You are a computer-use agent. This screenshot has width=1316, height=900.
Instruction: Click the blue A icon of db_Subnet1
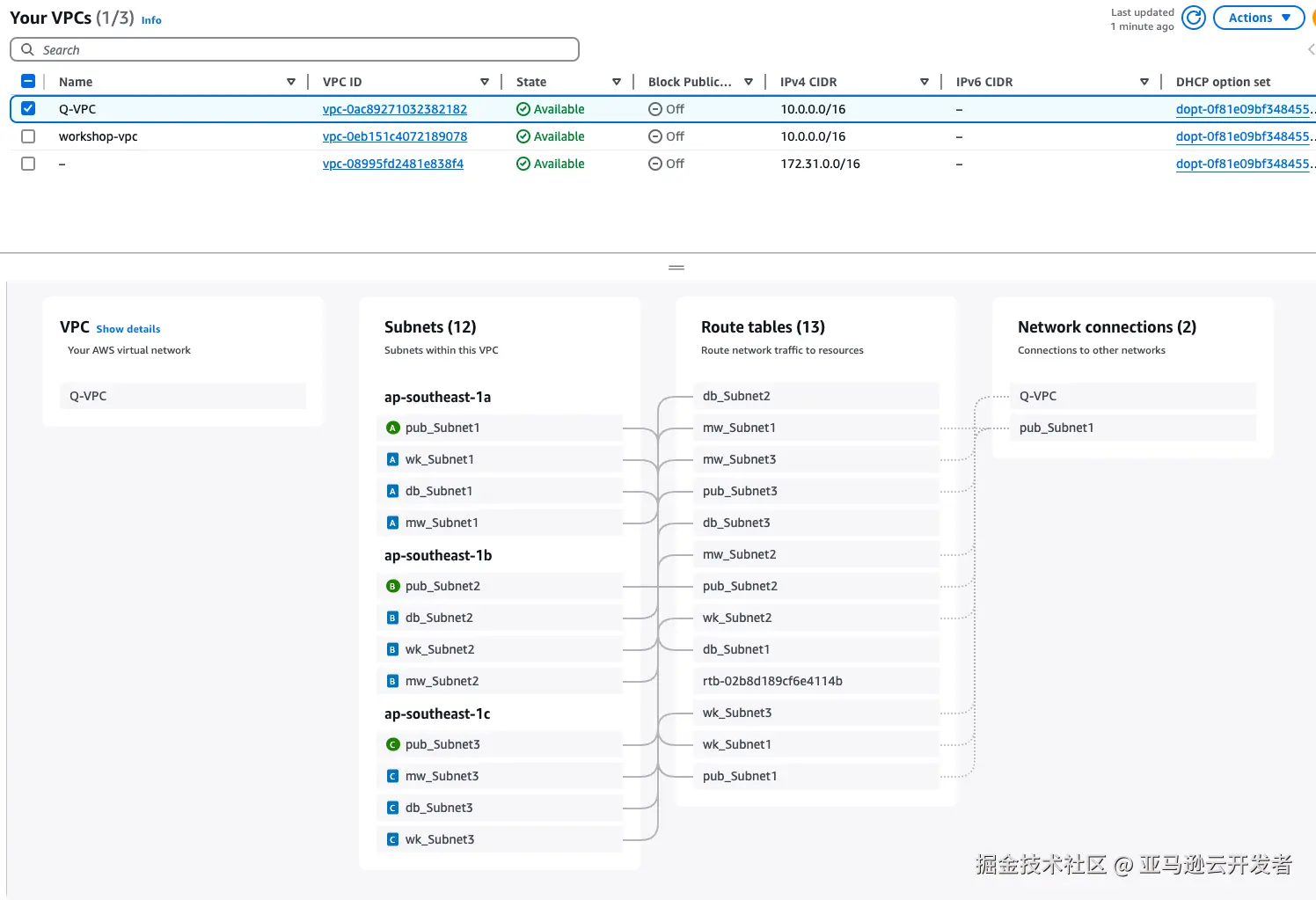tap(393, 491)
